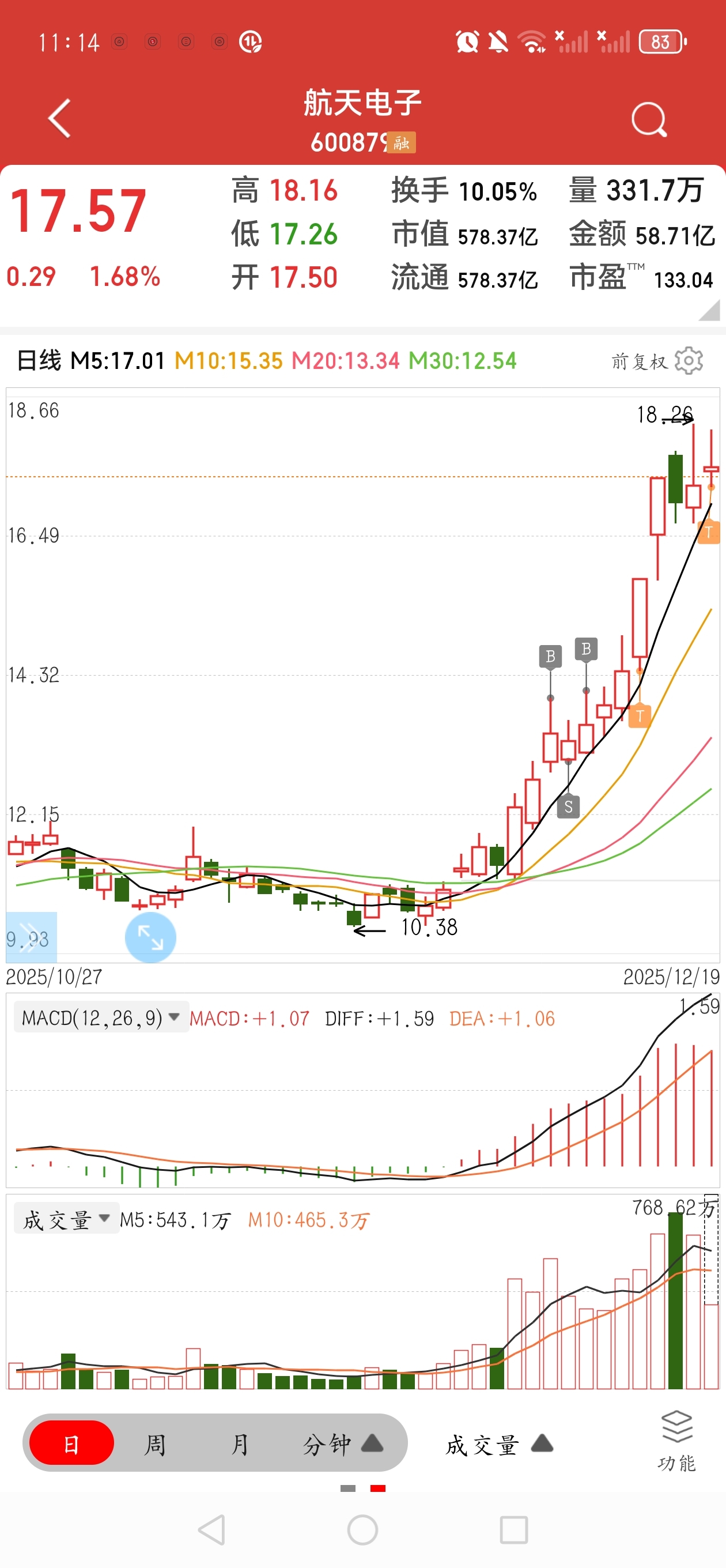Tap the DEA:+1.06 readout
This screenshot has width=726, height=1568.
click(502, 1019)
